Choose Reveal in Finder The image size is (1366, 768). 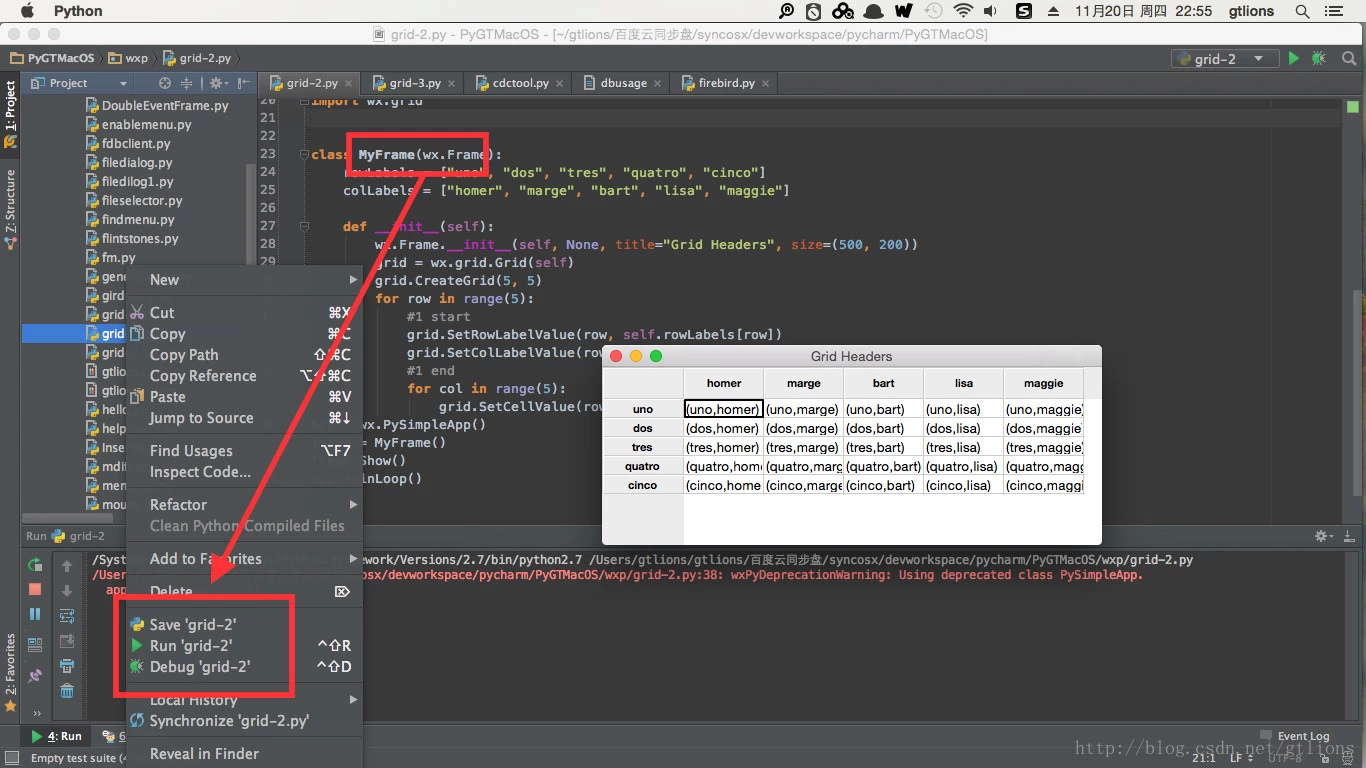point(242,754)
